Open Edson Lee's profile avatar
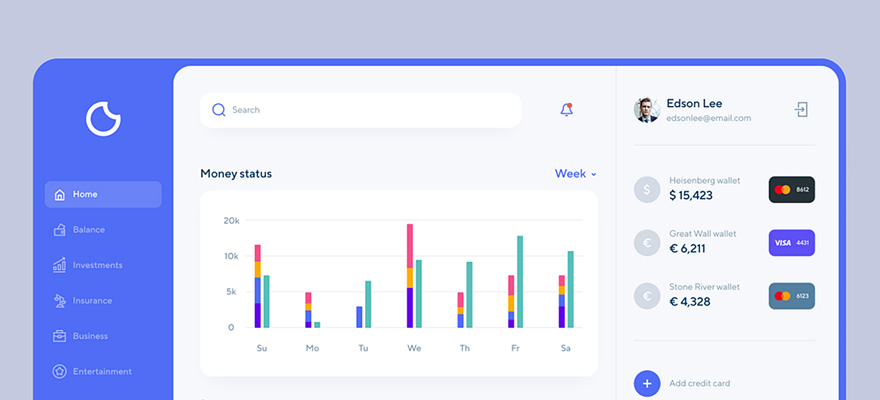Screen dimensions: 880x400 tap(647, 110)
